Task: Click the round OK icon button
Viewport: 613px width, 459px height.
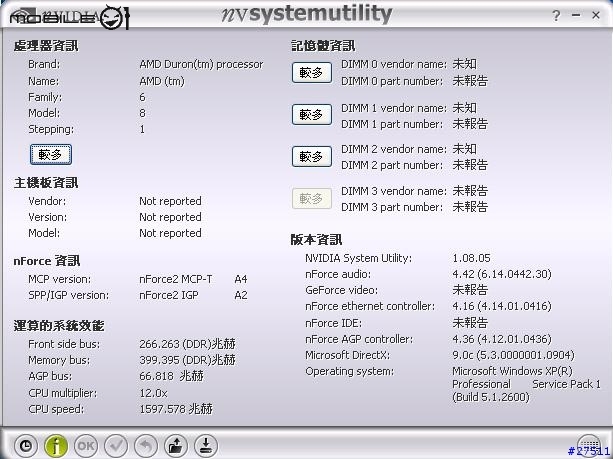Action: tap(86, 446)
